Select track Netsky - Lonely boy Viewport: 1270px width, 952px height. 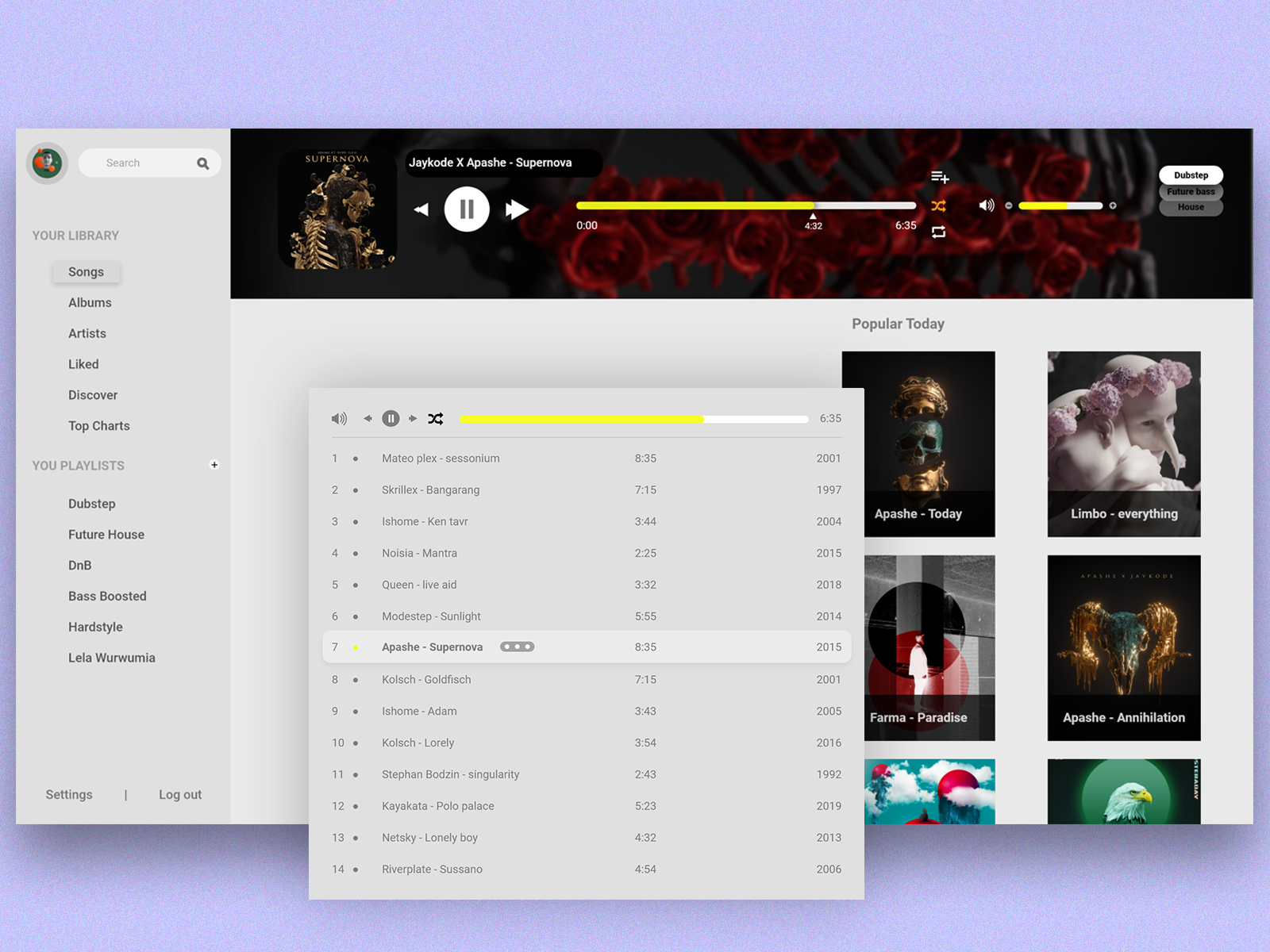coord(587,838)
